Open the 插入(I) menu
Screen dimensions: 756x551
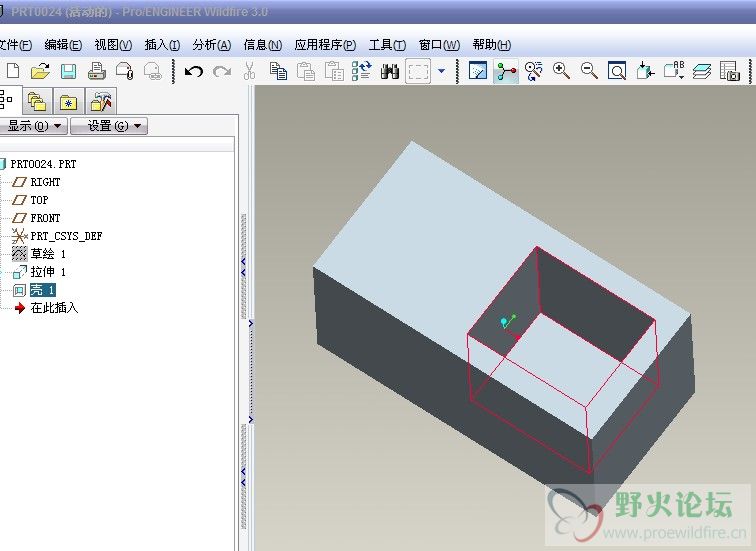(x=162, y=45)
